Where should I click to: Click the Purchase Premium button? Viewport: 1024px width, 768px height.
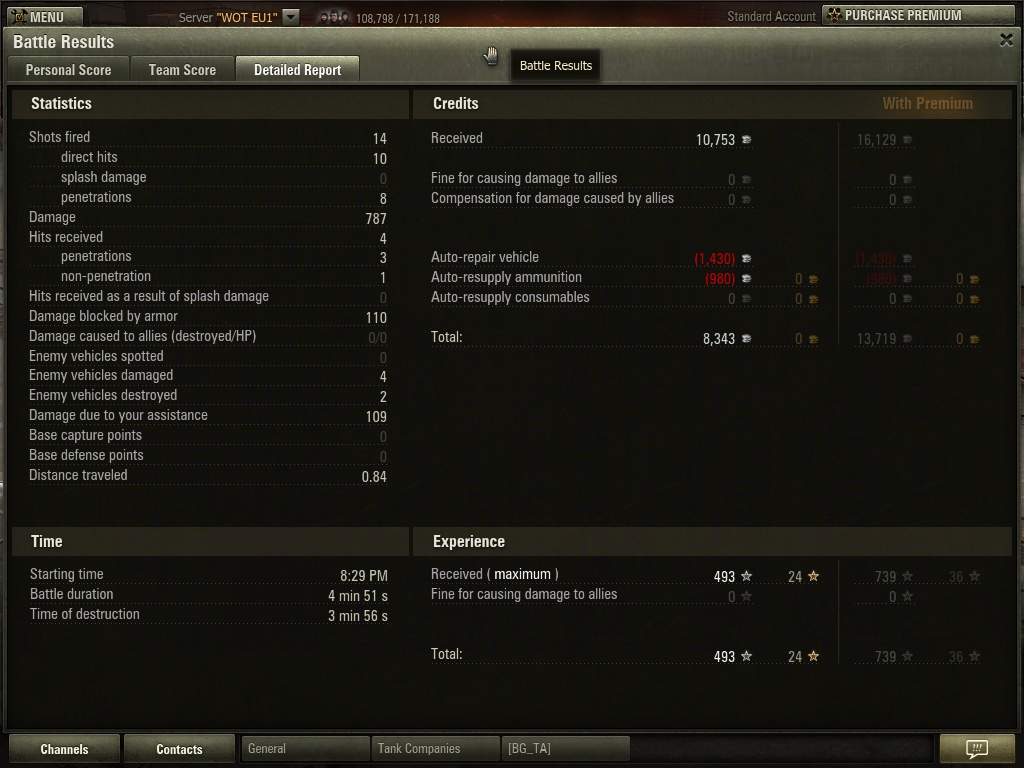(x=918, y=15)
